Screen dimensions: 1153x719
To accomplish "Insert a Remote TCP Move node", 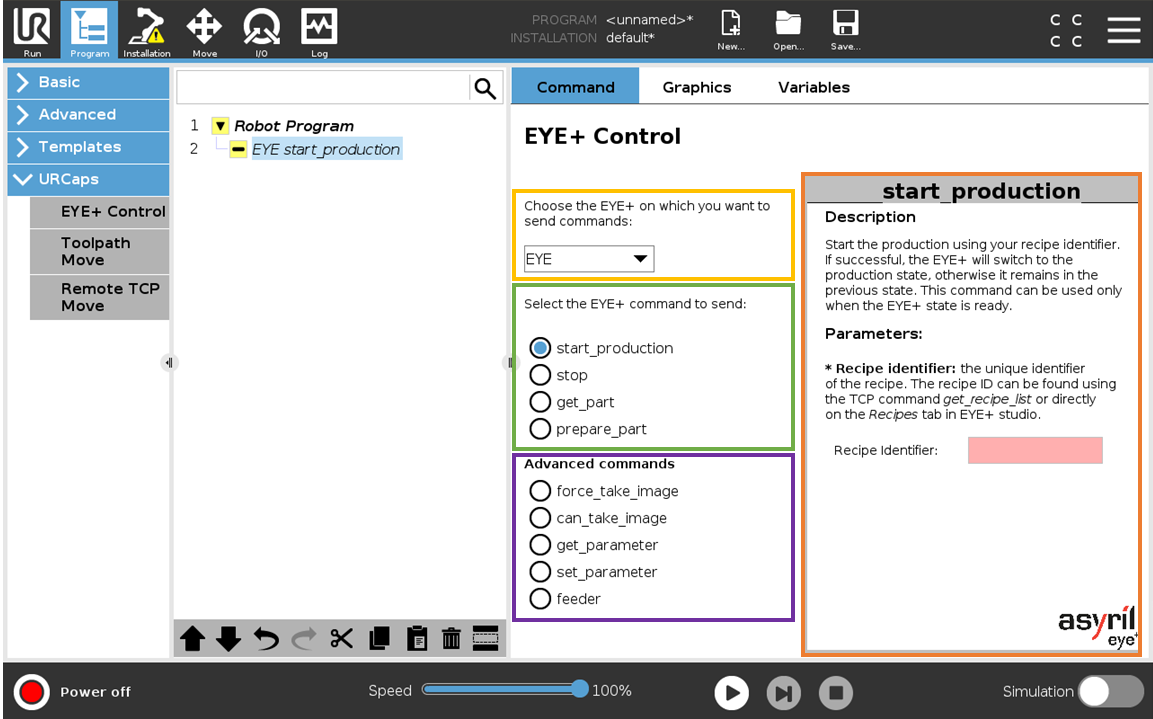I will pyautogui.click(x=100, y=297).
